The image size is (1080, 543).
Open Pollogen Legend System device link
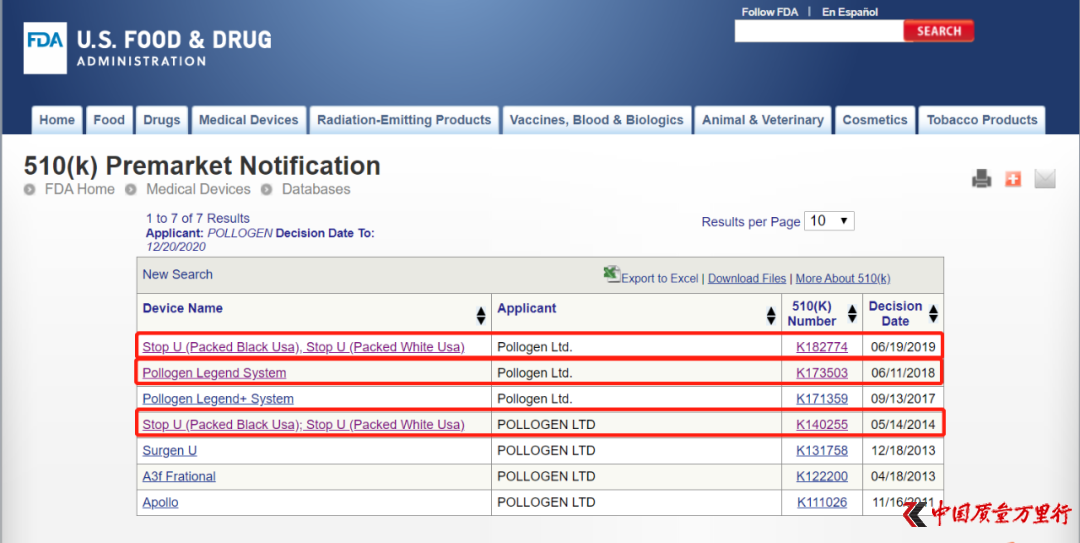coord(214,373)
